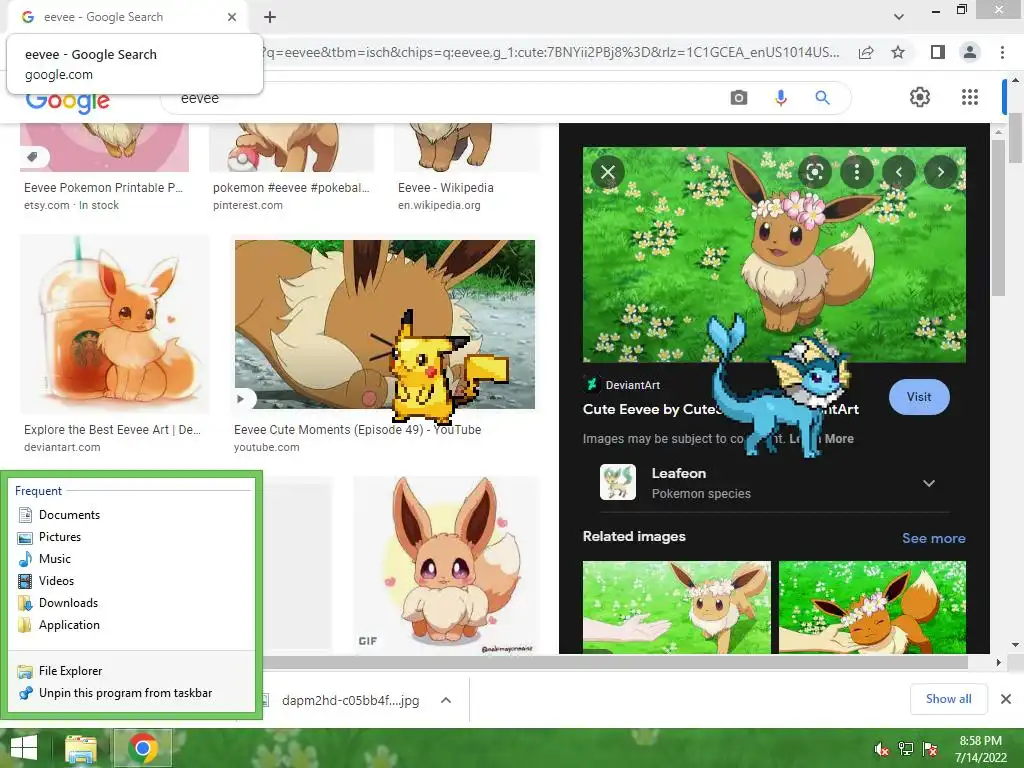Open Starbucks Eevee art thumbnail
Image resolution: width=1024 pixels, height=768 pixels.
pyautogui.click(x=115, y=324)
